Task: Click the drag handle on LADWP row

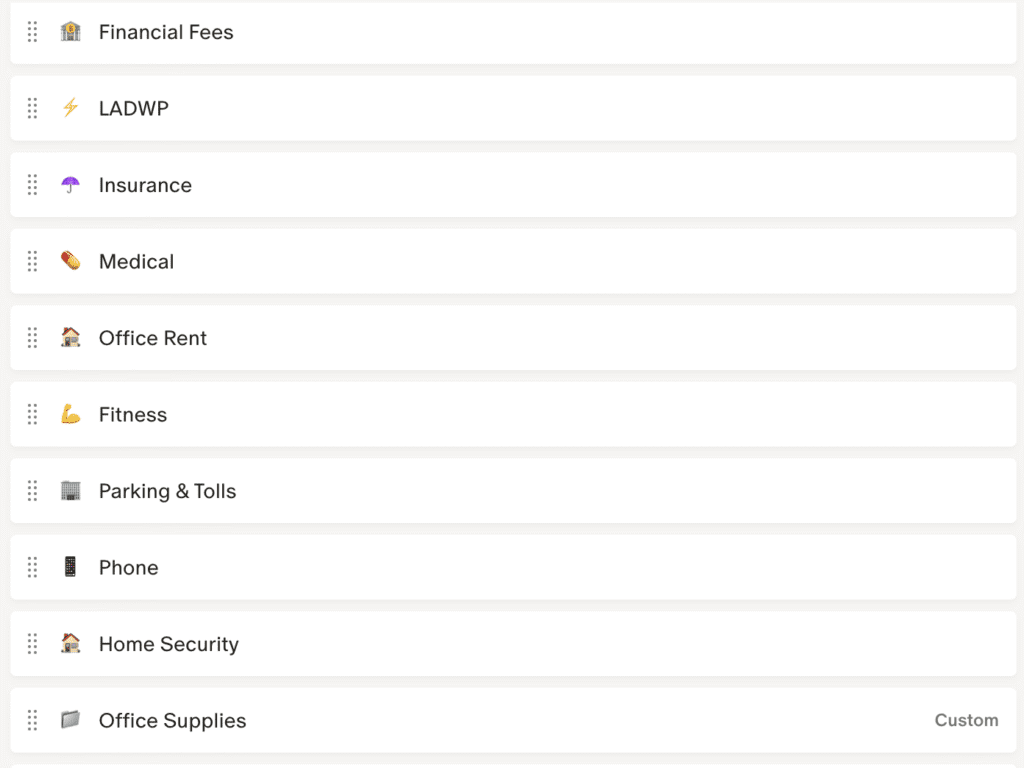Action: [32, 108]
